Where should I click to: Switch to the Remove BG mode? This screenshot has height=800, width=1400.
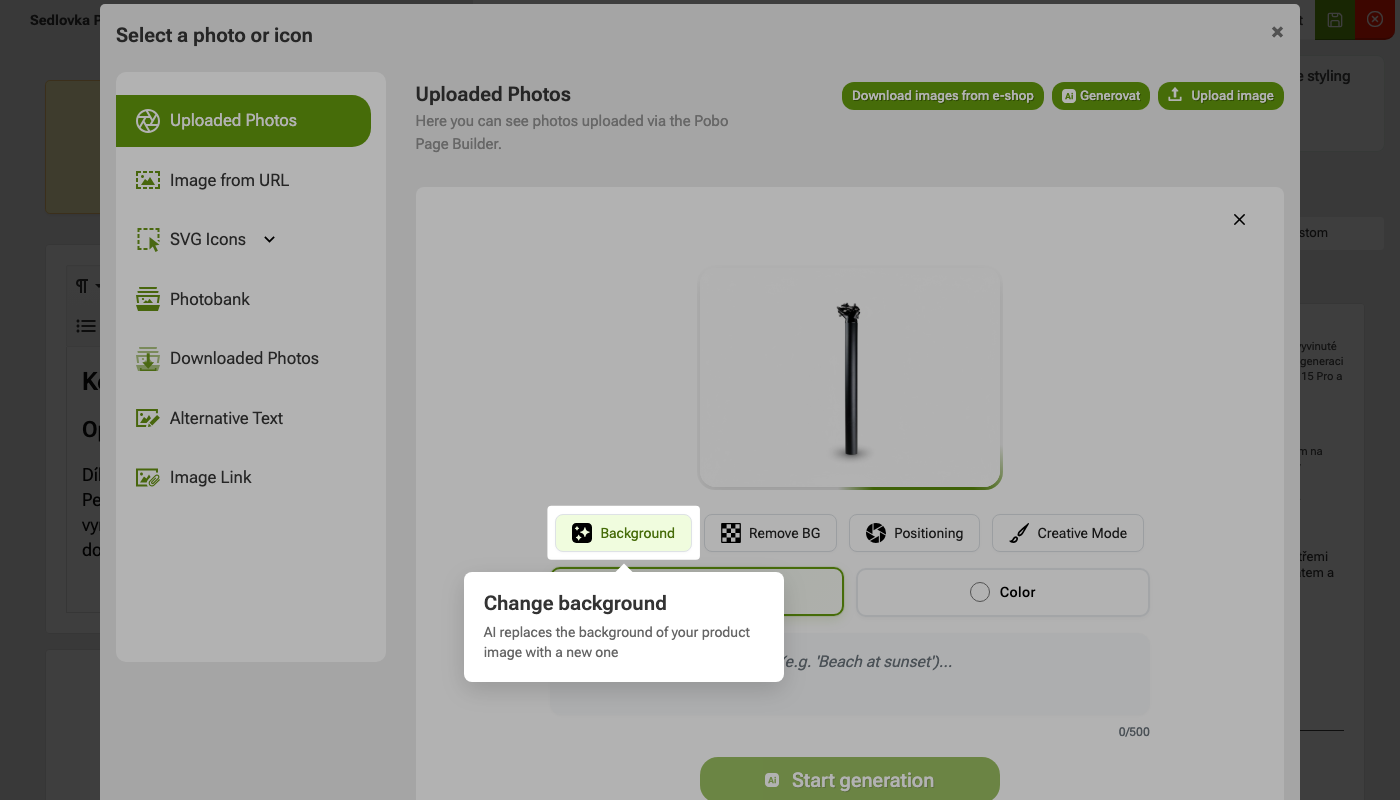[x=770, y=533]
